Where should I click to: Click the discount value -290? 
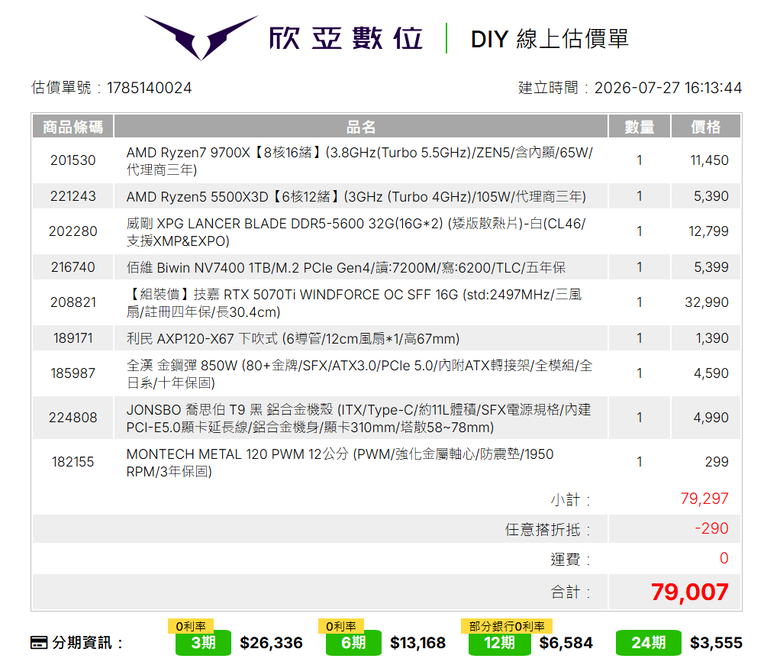pos(712,528)
